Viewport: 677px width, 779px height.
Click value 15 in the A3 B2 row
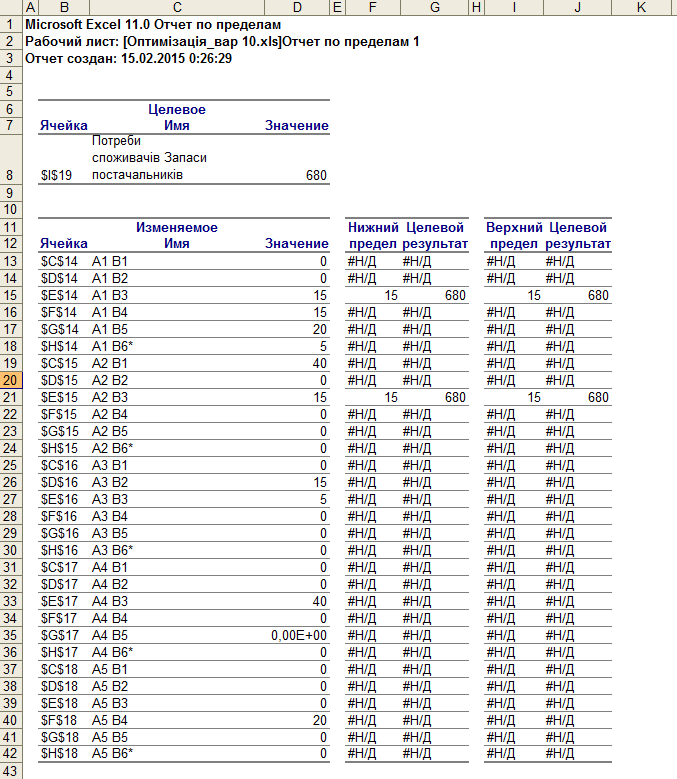pyautogui.click(x=320, y=482)
